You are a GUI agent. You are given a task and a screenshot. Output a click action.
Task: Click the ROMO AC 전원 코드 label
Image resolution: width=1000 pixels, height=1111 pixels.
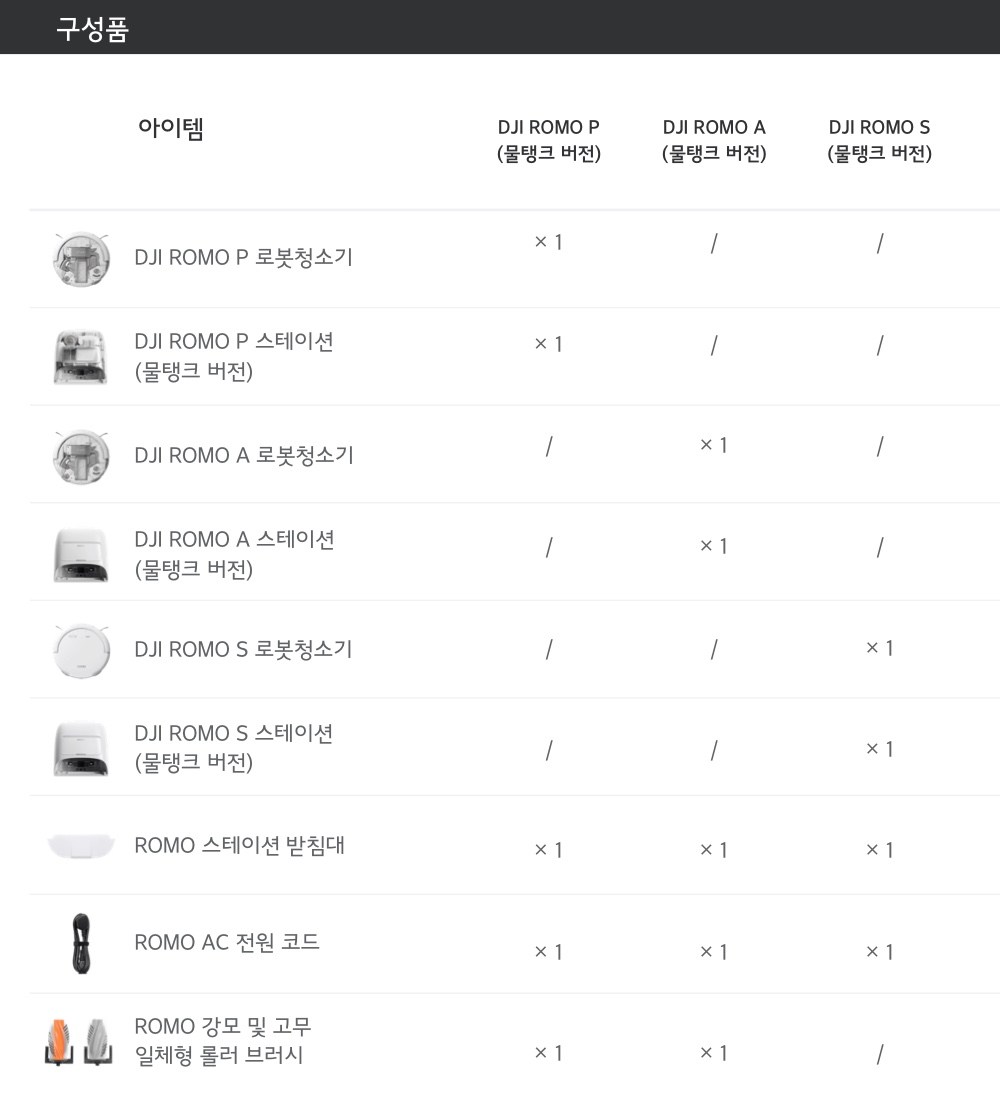coord(227,942)
